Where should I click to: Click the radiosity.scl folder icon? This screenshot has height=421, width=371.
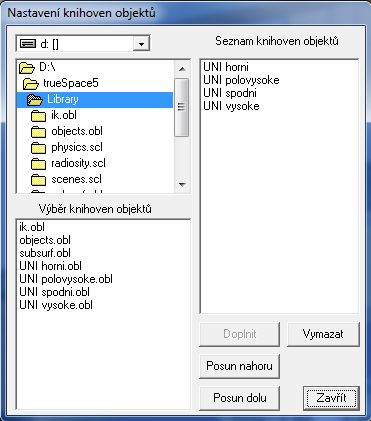[39, 164]
